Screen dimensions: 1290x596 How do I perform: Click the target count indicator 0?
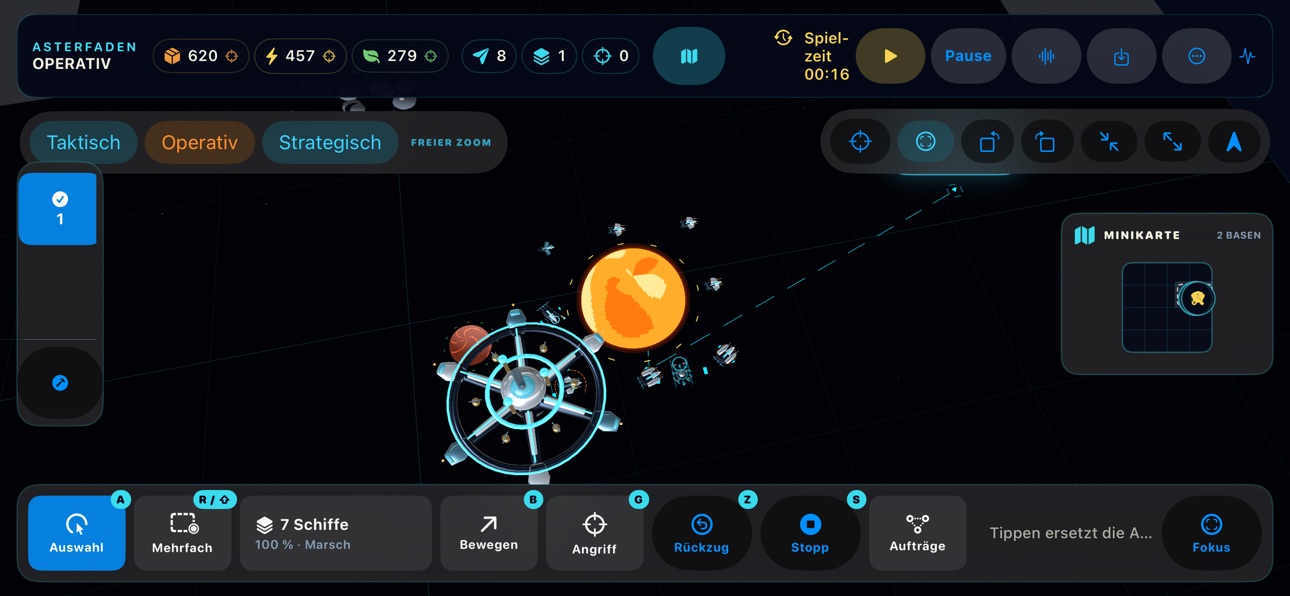[x=610, y=56]
